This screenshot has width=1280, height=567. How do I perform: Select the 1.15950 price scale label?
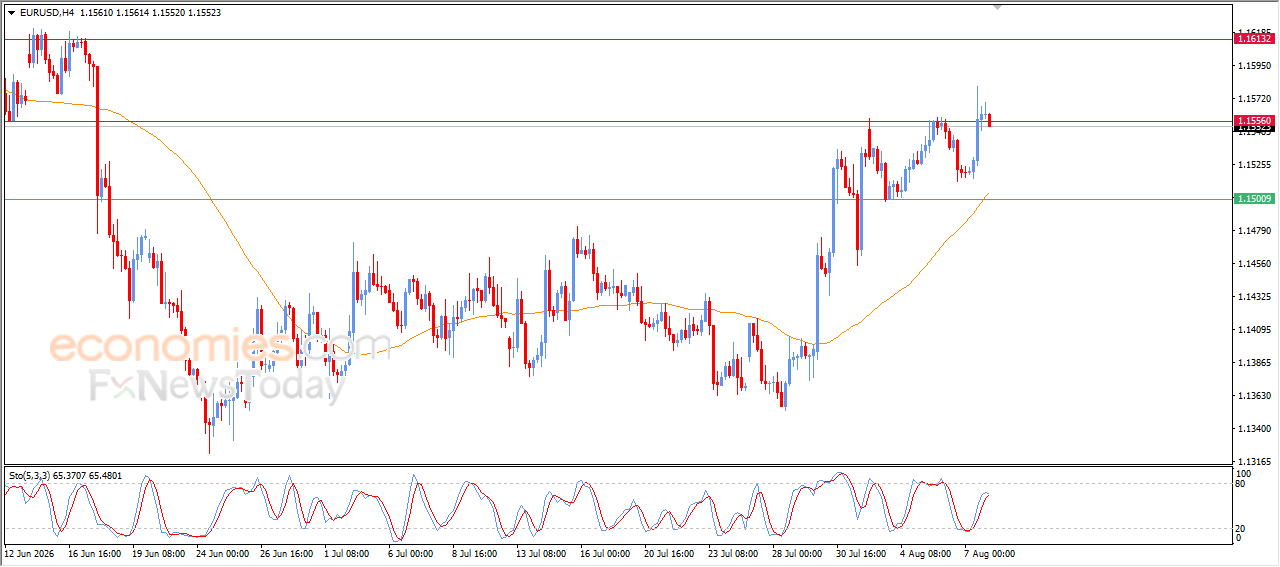(x=1254, y=66)
